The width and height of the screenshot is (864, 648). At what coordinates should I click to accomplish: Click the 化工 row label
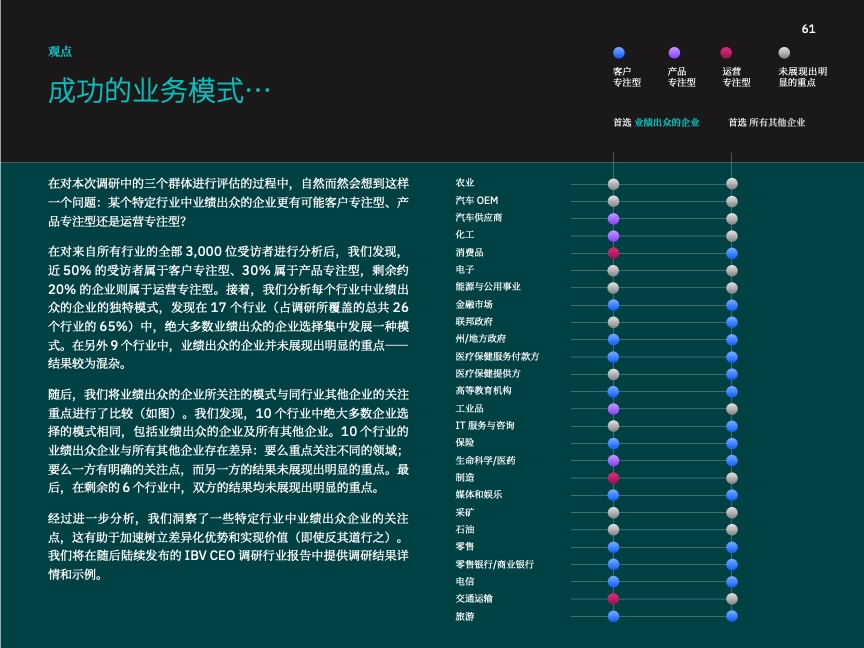(x=465, y=234)
